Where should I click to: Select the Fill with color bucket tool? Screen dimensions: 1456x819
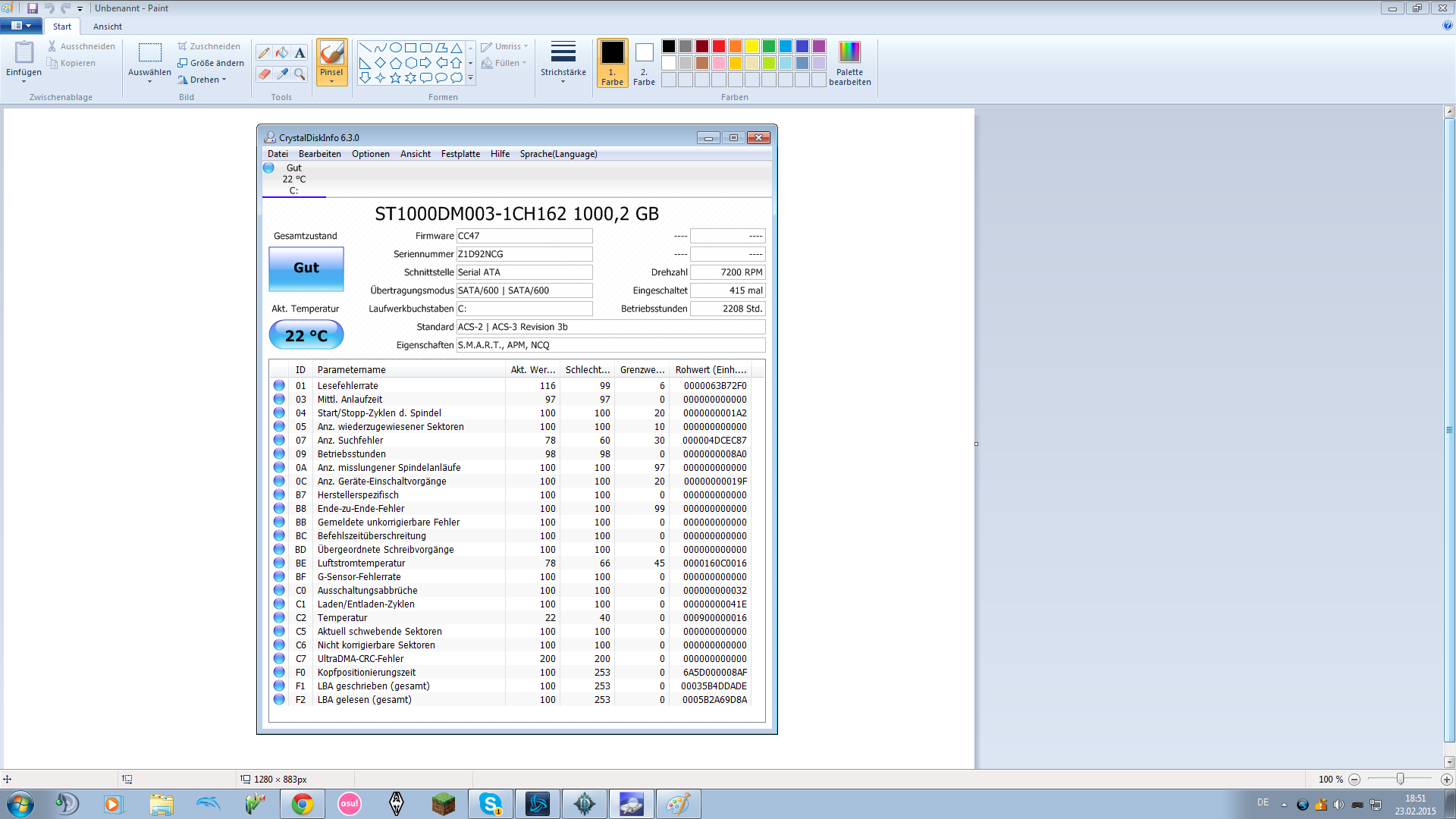tap(282, 52)
